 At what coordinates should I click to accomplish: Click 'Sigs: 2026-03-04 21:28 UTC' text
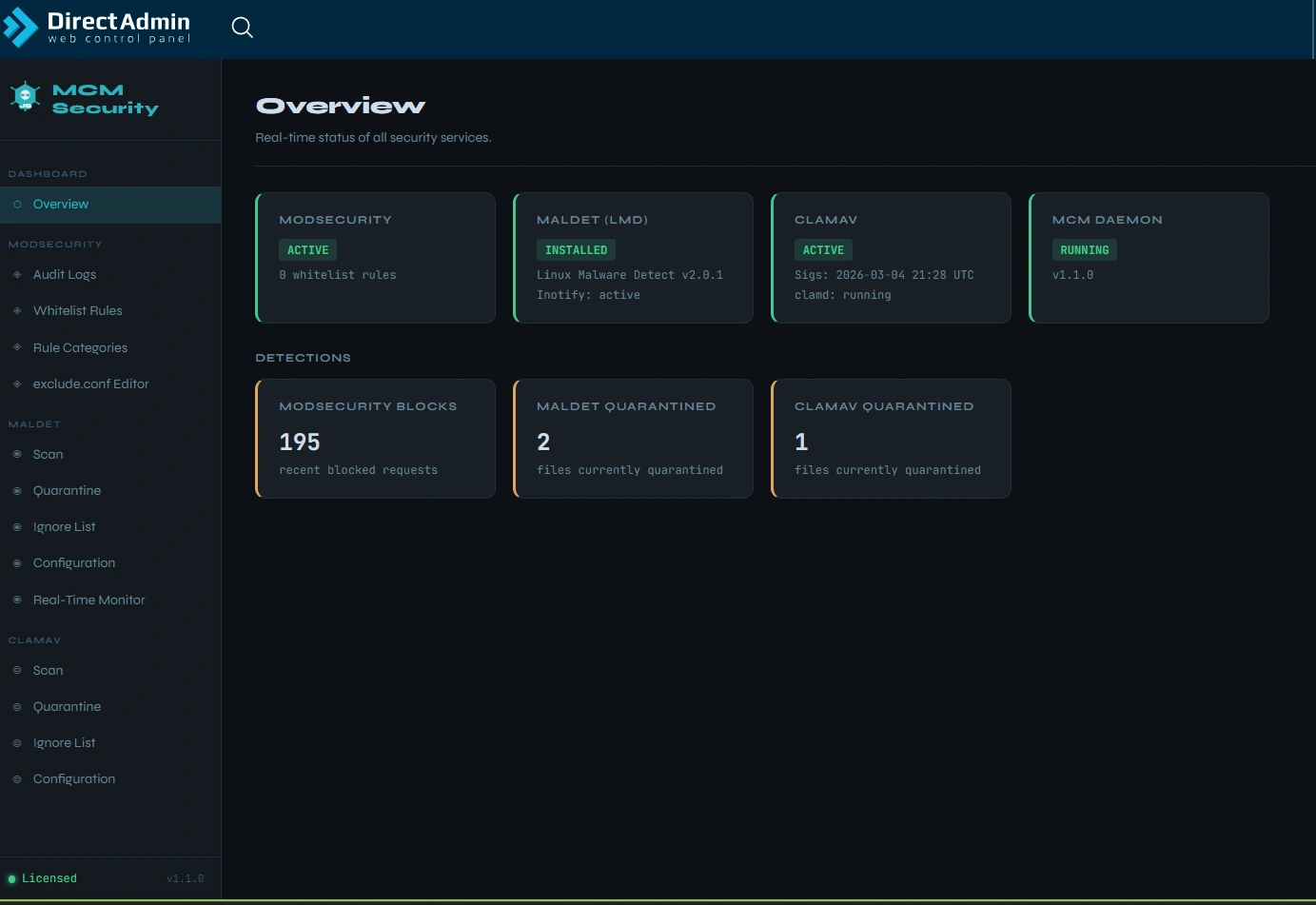pos(884,275)
